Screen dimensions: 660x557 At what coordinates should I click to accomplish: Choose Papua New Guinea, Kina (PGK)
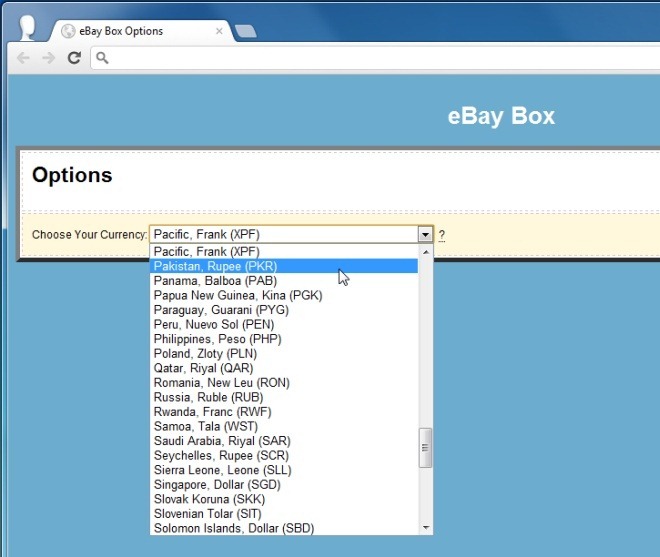284,295
